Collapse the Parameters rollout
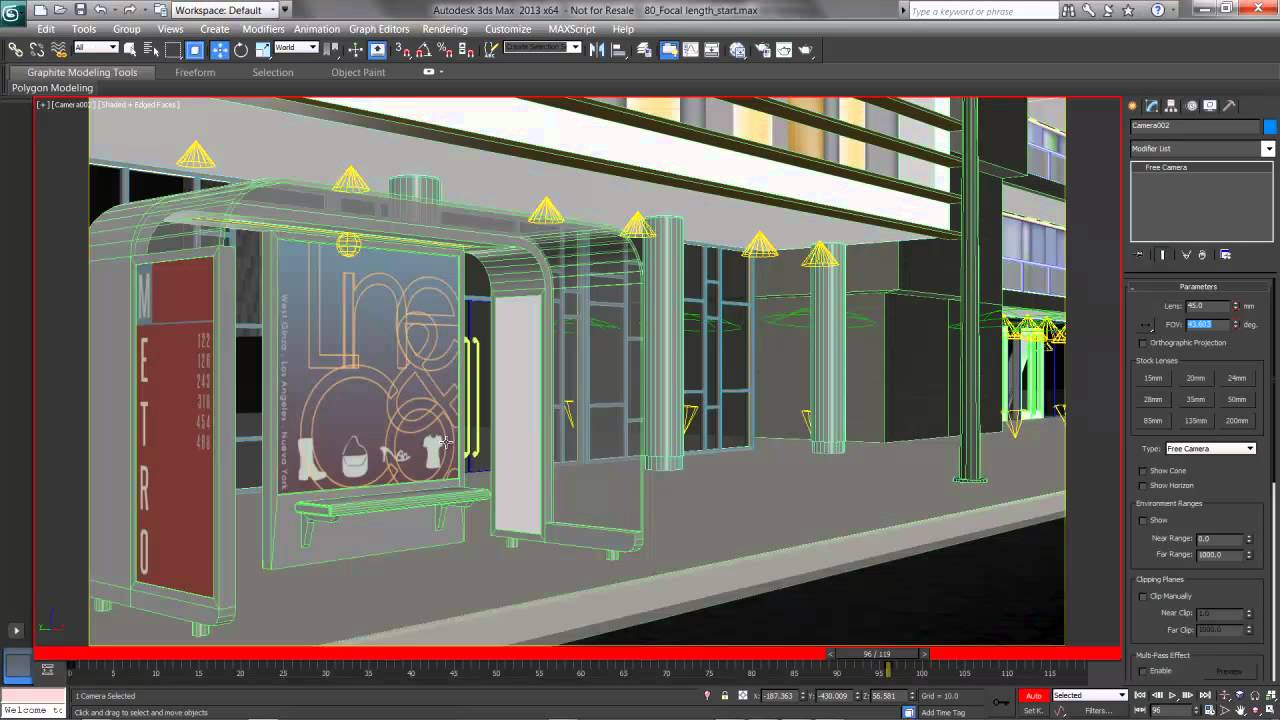This screenshot has width=1280, height=720. coord(1198,287)
